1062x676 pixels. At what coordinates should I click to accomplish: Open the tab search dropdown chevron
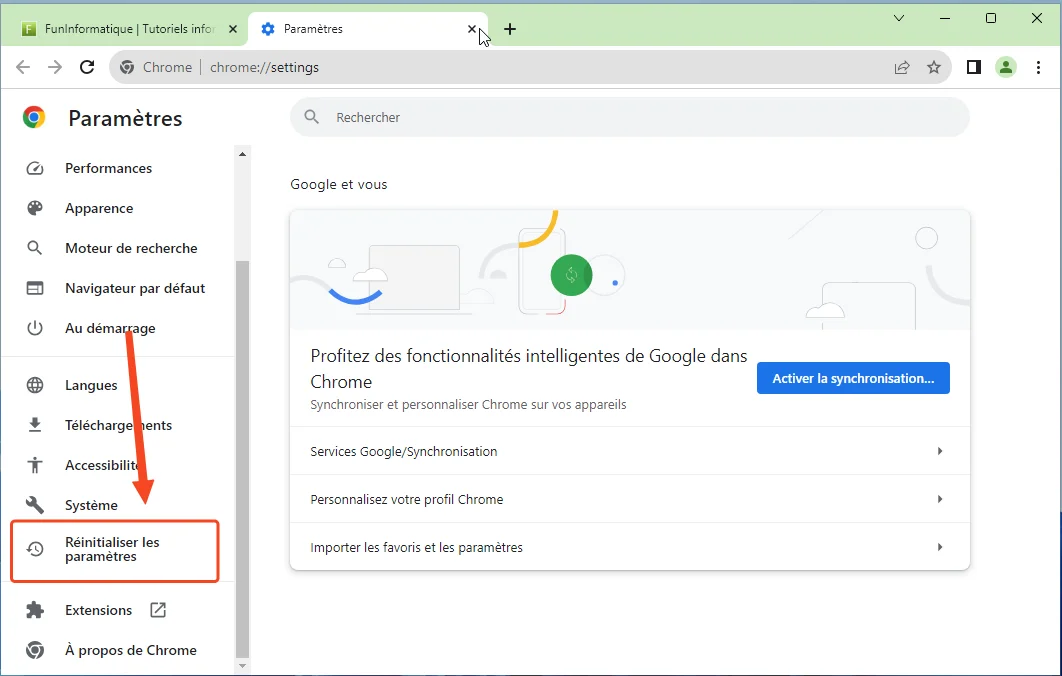pos(899,18)
